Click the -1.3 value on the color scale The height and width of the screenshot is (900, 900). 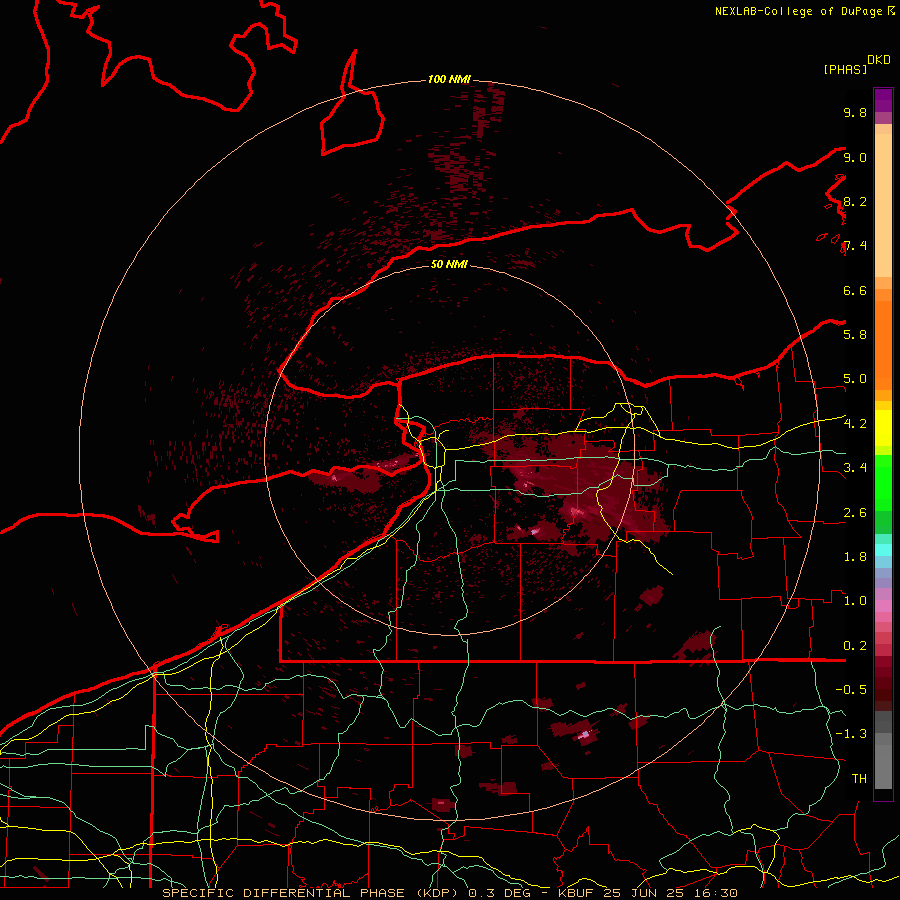(851, 734)
